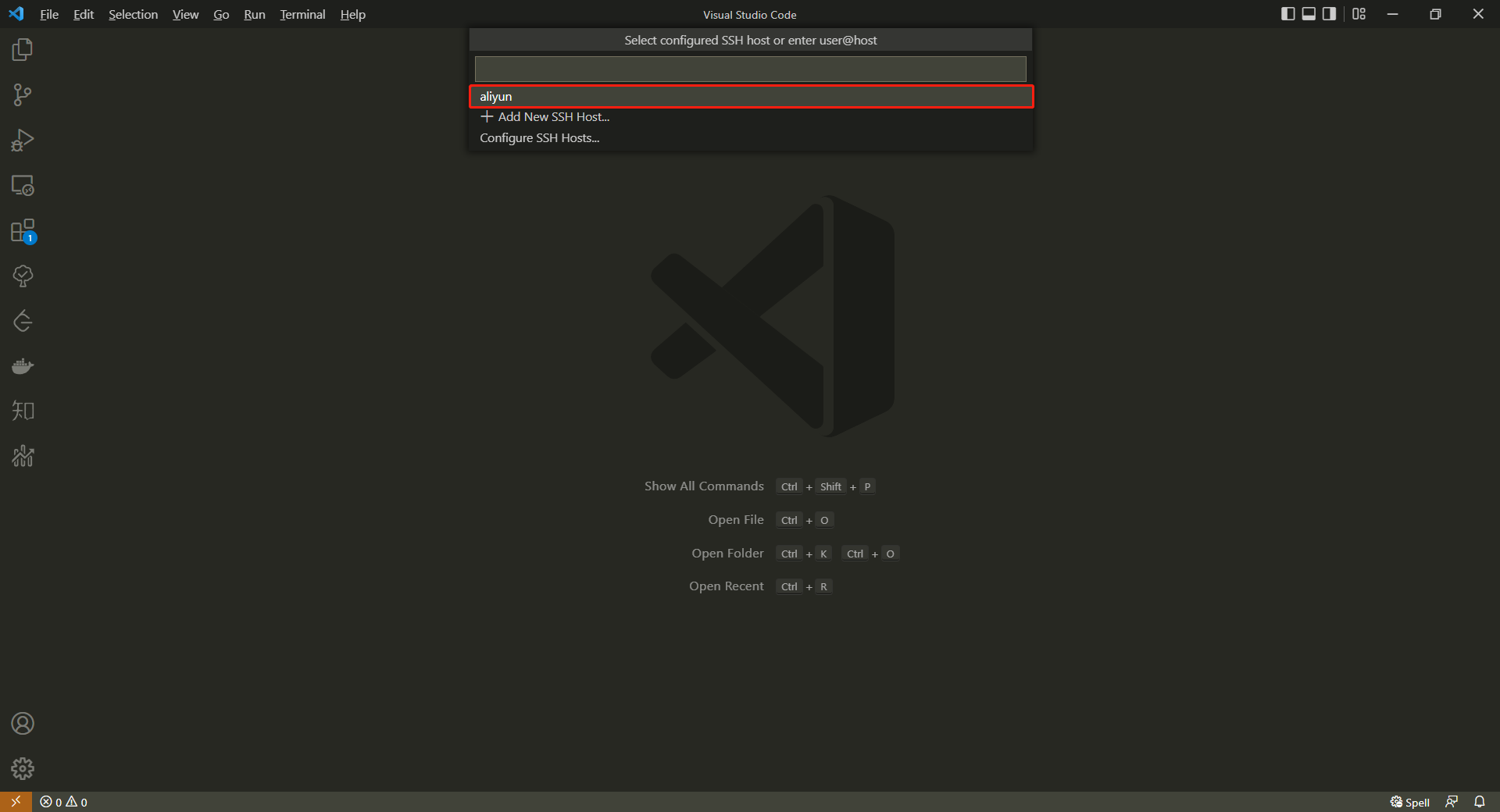This screenshot has width=1500, height=812.
Task: Toggle the secondary side bar layout button
Action: tap(1329, 14)
